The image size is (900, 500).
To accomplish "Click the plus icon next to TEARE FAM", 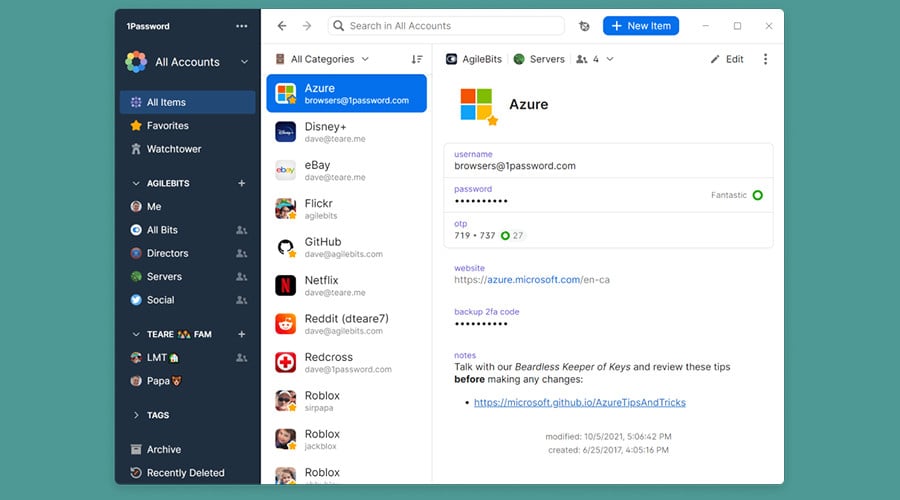I will tap(241, 334).
